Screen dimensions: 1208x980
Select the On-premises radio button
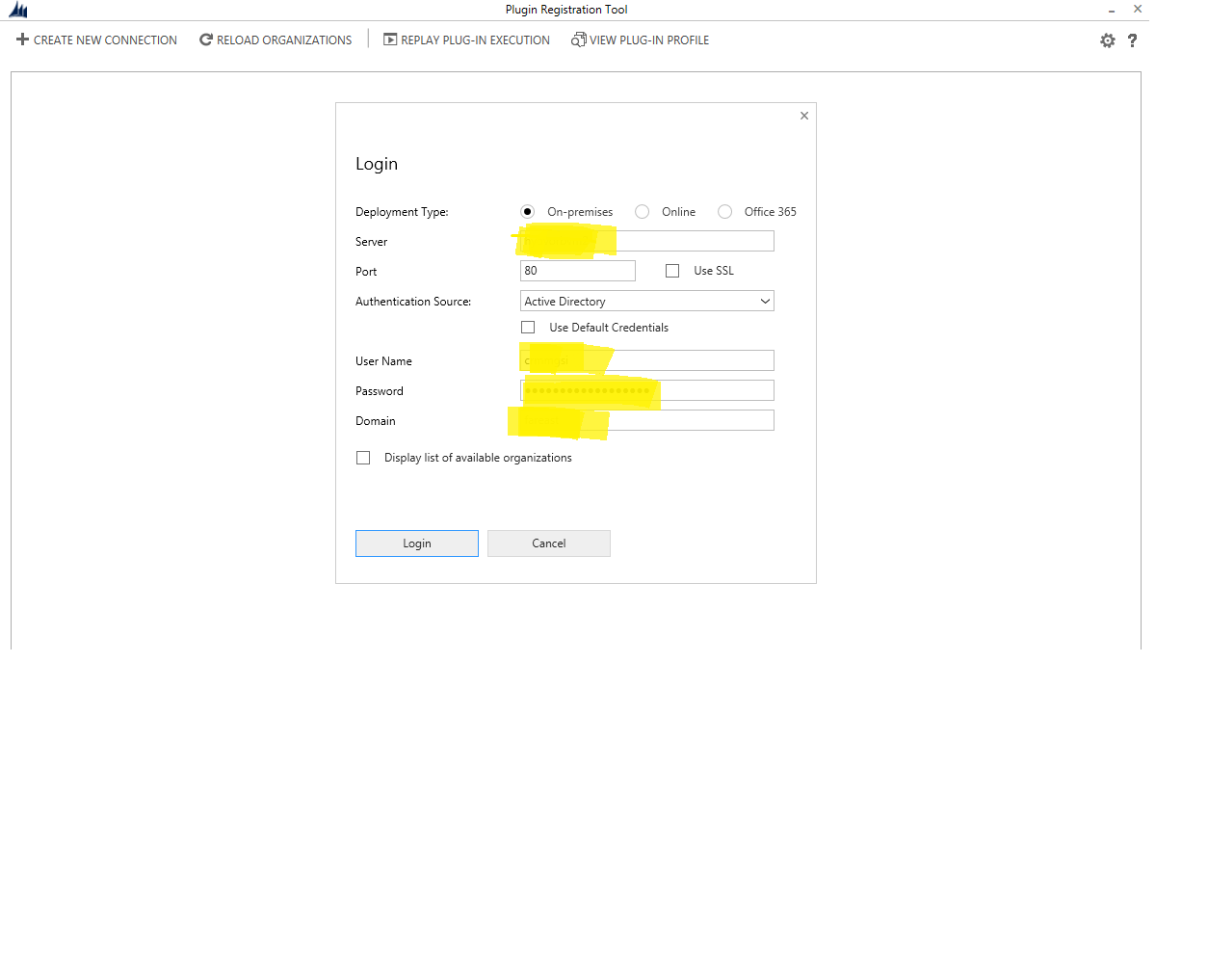[527, 211]
